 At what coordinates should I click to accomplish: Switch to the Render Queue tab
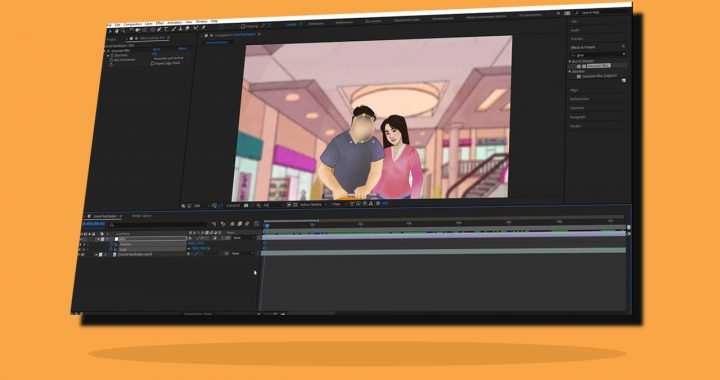141,216
